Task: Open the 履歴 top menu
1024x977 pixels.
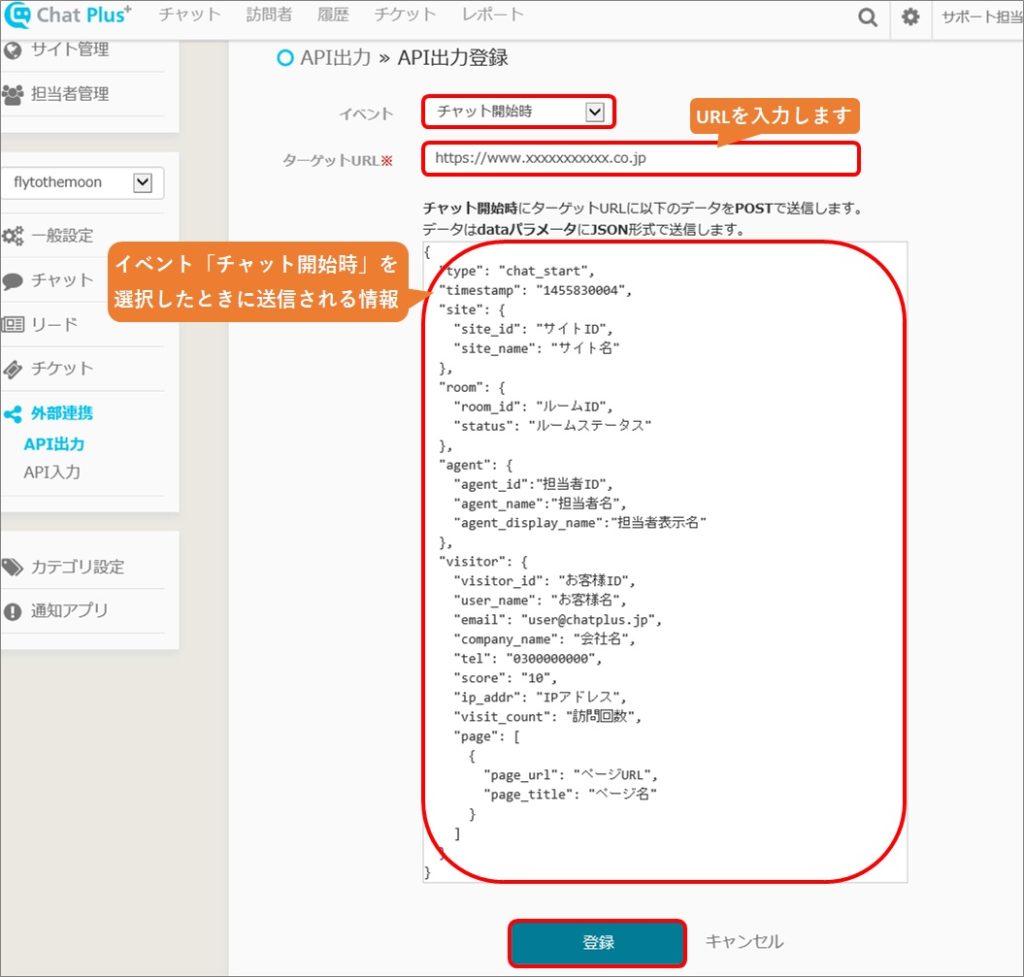Action: coord(332,15)
